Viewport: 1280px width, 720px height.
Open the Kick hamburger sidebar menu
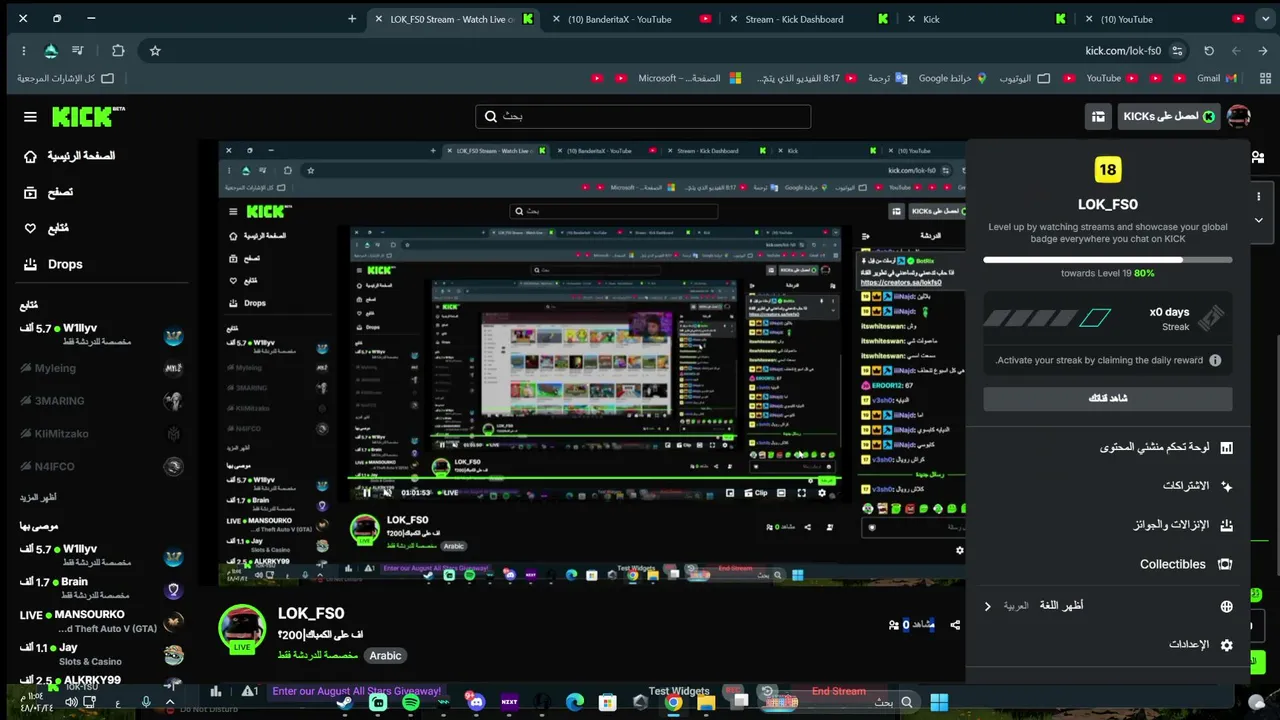[x=30, y=117]
